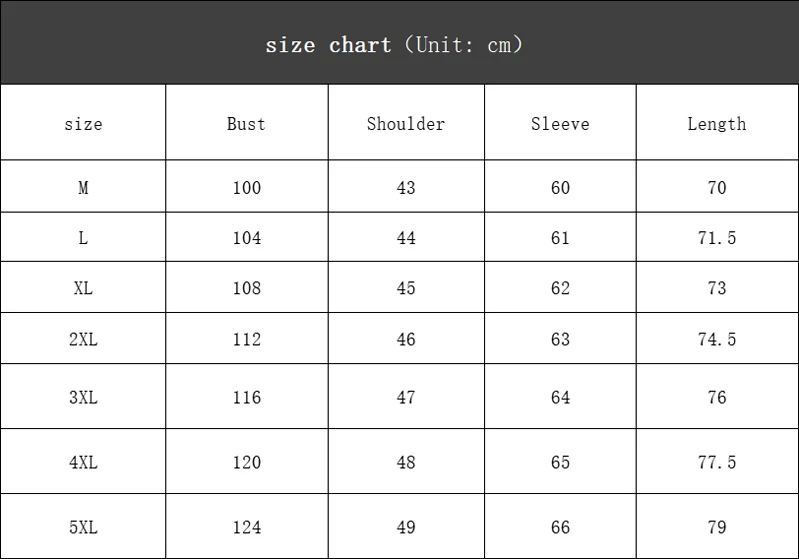Select the Bust column header
Viewport: 799px width, 559px height.
coord(246,124)
